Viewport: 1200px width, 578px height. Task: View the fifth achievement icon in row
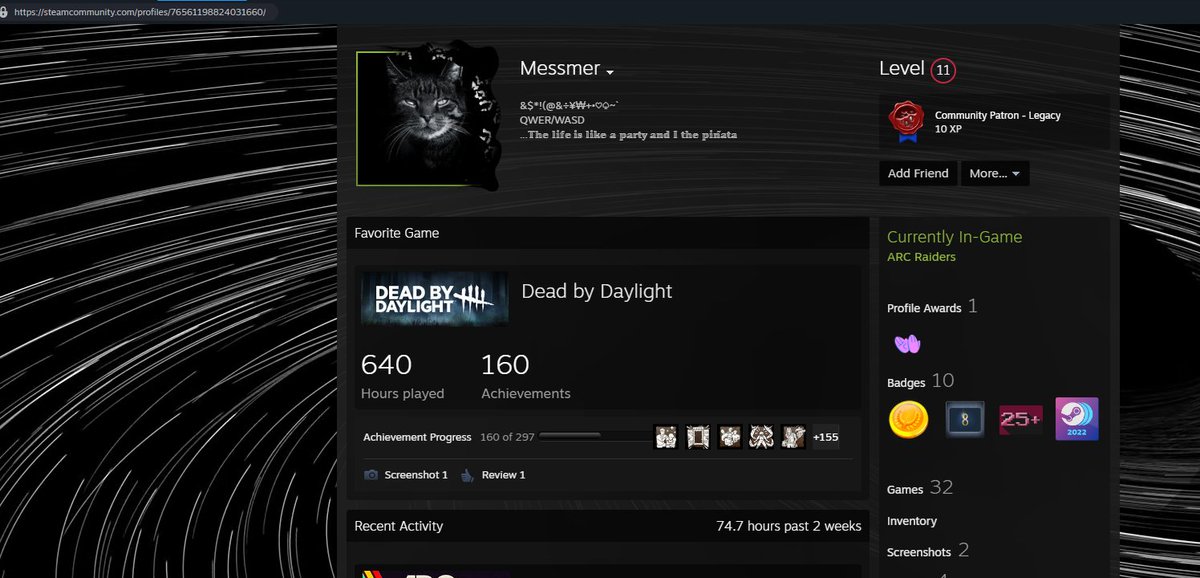[x=794, y=437]
